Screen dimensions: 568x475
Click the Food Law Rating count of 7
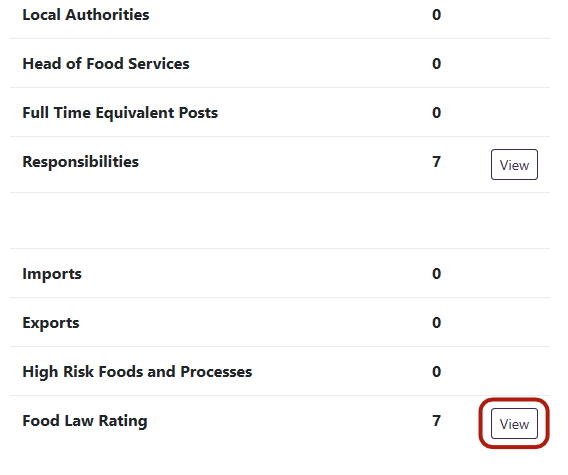point(437,421)
